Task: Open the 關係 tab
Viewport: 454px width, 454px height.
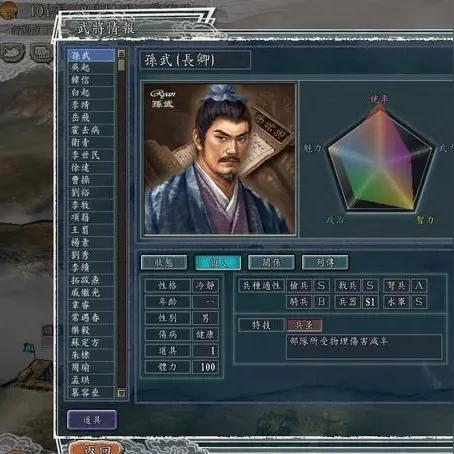Action: point(271,262)
